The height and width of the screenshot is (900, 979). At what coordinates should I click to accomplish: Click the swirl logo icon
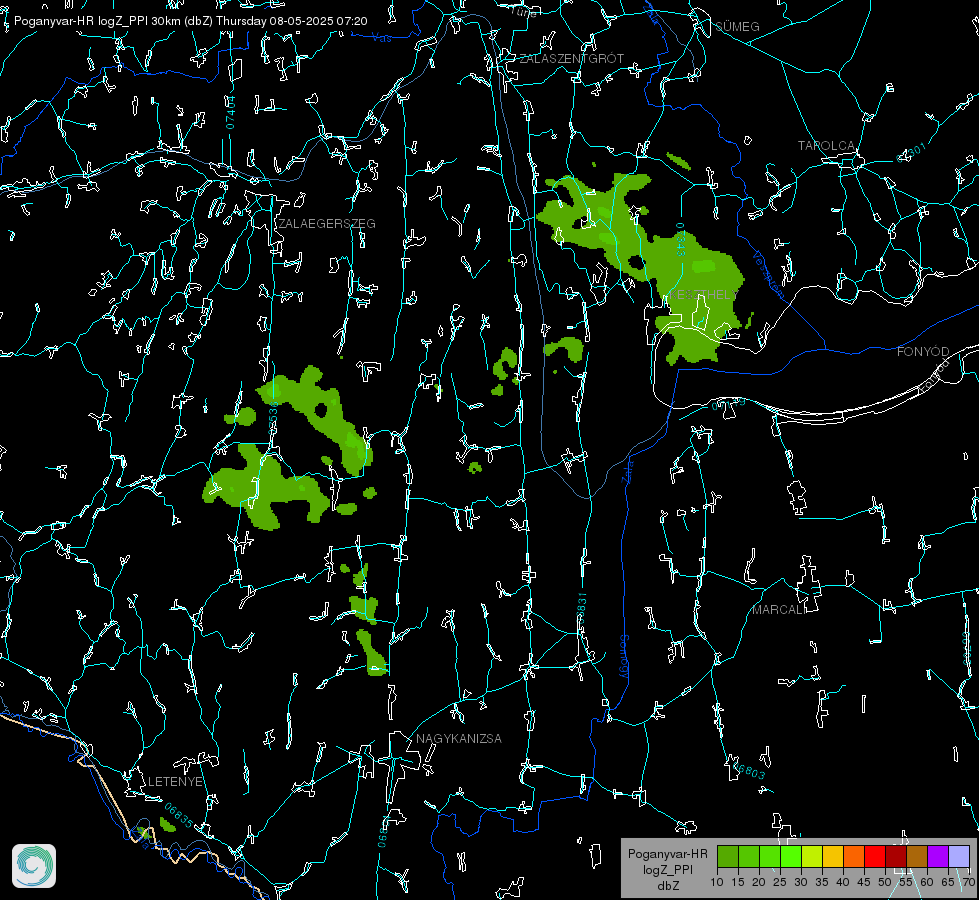pos(34,866)
